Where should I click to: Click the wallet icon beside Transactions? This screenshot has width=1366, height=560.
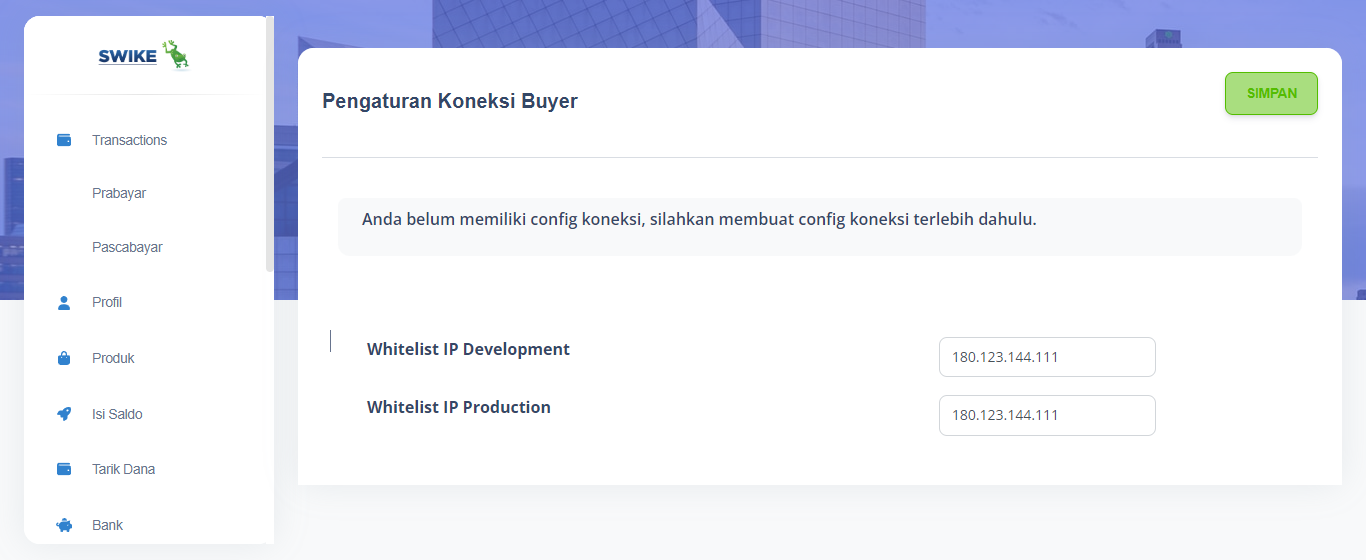(64, 140)
